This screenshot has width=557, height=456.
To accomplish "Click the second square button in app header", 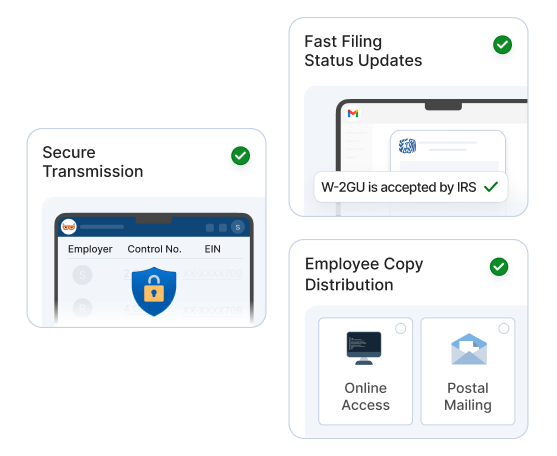I will point(223,228).
